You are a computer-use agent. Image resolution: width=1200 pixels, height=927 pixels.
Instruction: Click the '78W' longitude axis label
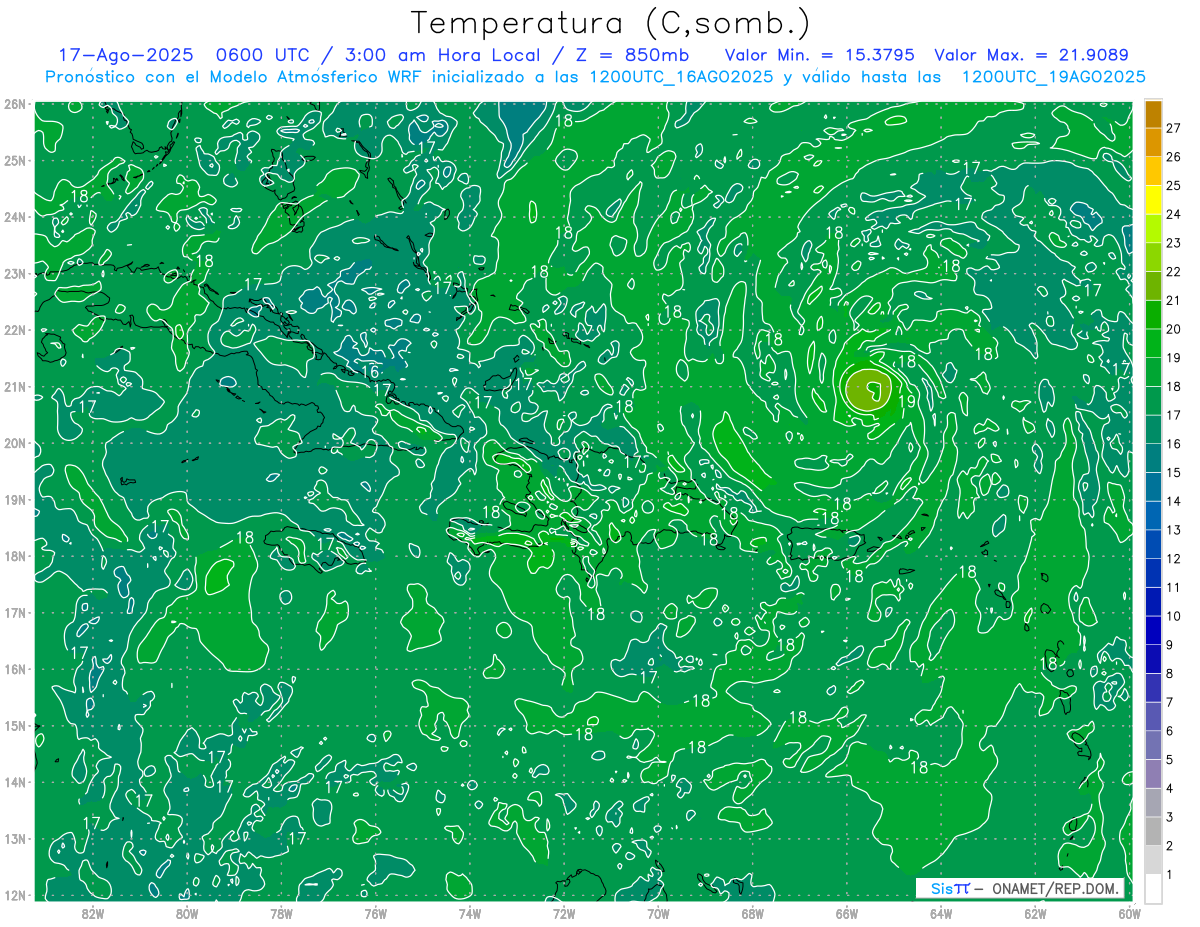click(281, 913)
